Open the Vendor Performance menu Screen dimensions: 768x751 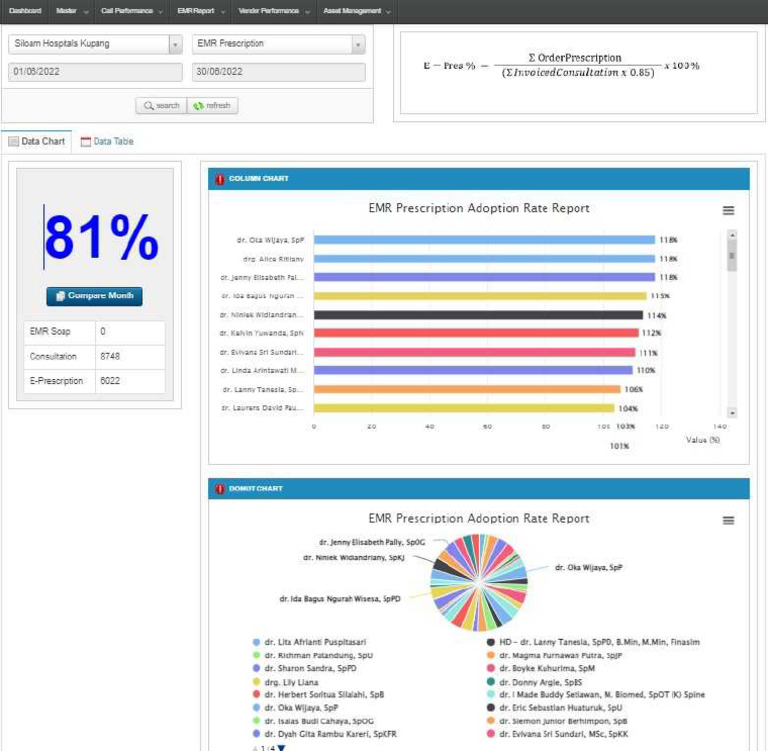[273, 11]
